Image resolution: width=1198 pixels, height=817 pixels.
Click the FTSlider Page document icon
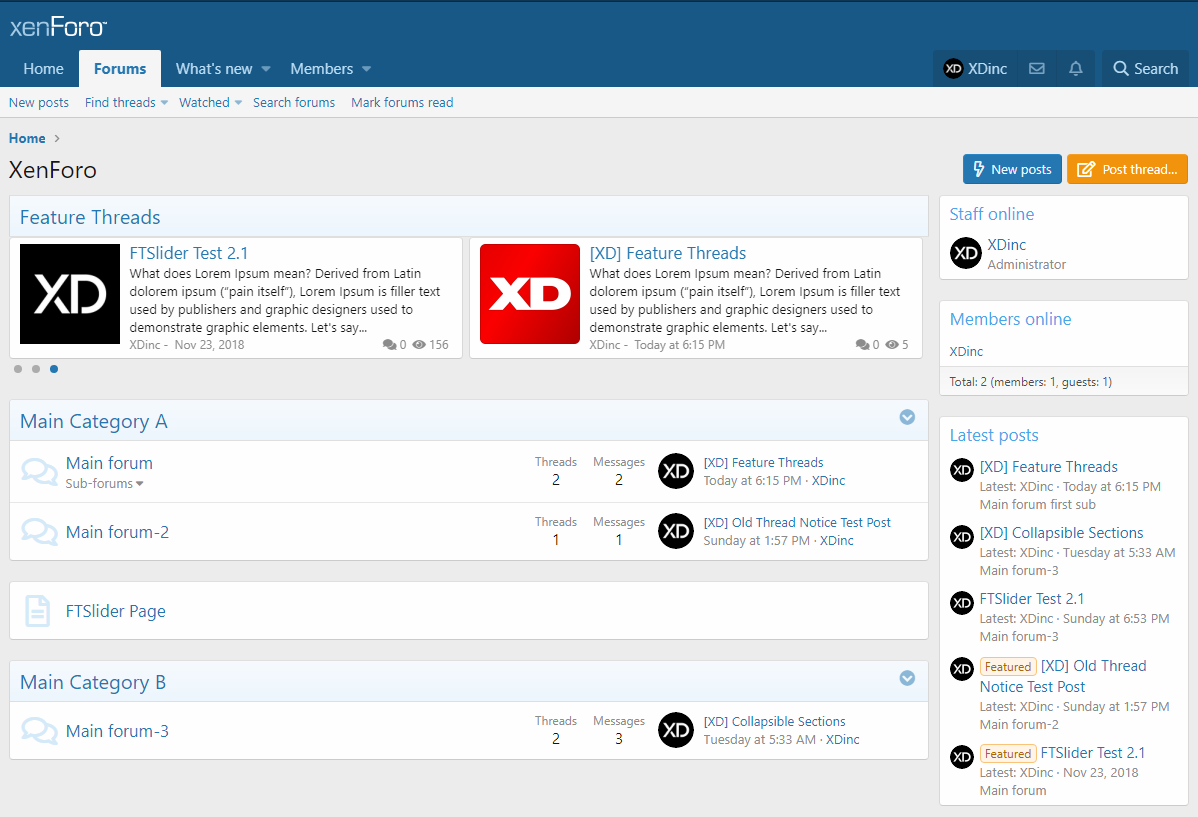[x=37, y=611]
